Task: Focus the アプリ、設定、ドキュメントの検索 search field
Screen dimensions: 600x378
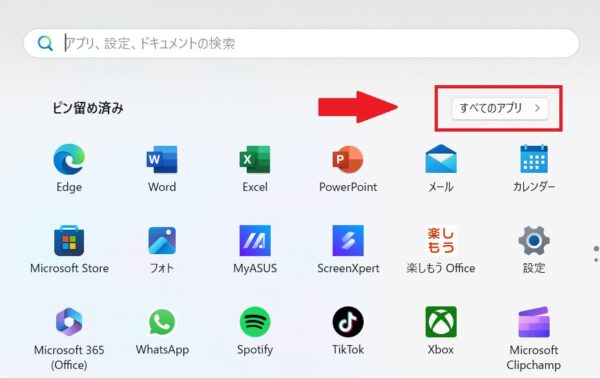Action: pos(301,43)
